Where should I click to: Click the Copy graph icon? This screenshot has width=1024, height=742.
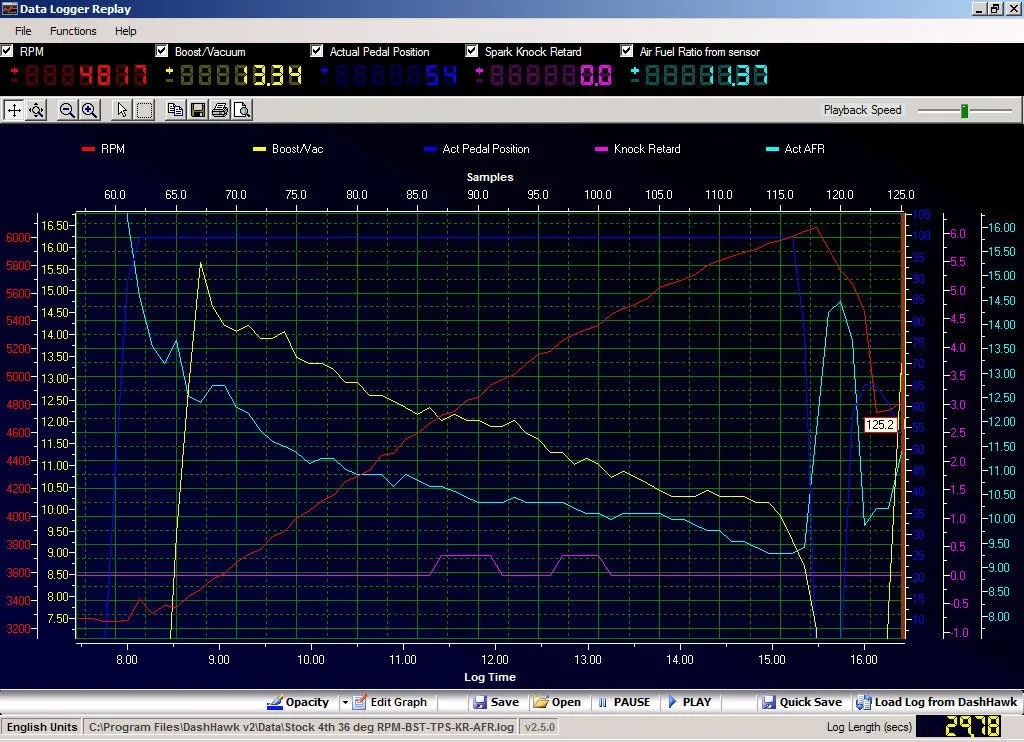[173, 110]
